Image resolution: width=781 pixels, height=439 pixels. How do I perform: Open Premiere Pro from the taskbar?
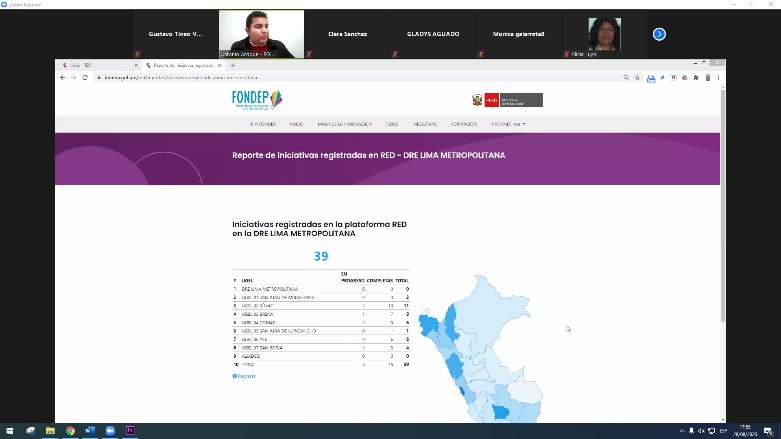point(129,431)
